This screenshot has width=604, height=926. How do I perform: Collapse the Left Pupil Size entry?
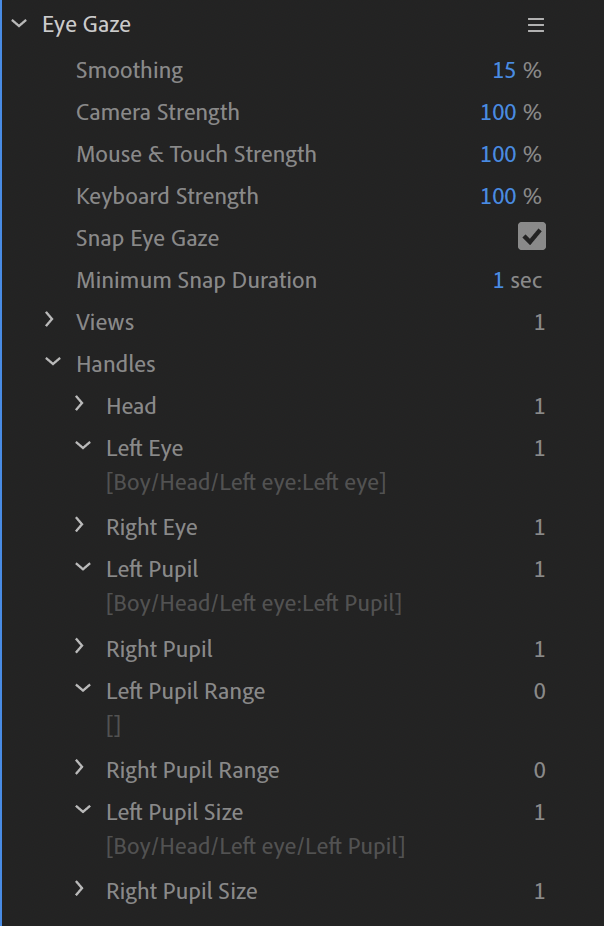pyautogui.click(x=82, y=811)
